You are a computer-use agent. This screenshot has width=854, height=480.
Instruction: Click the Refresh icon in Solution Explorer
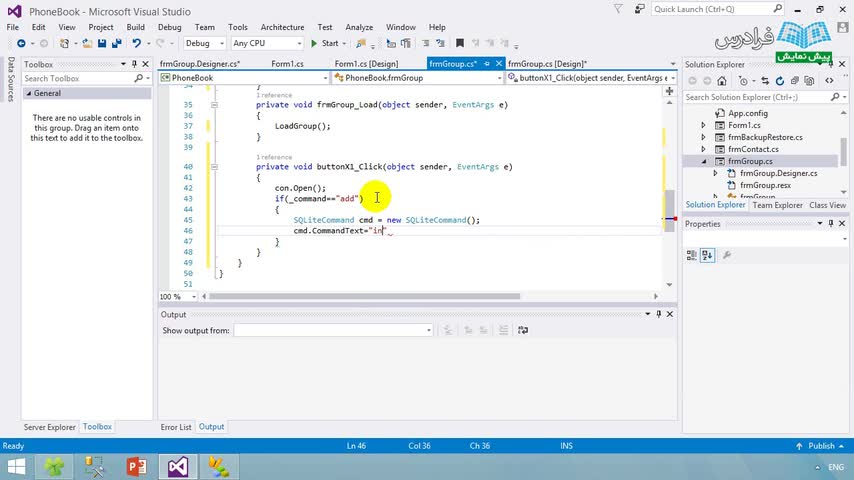click(778, 80)
